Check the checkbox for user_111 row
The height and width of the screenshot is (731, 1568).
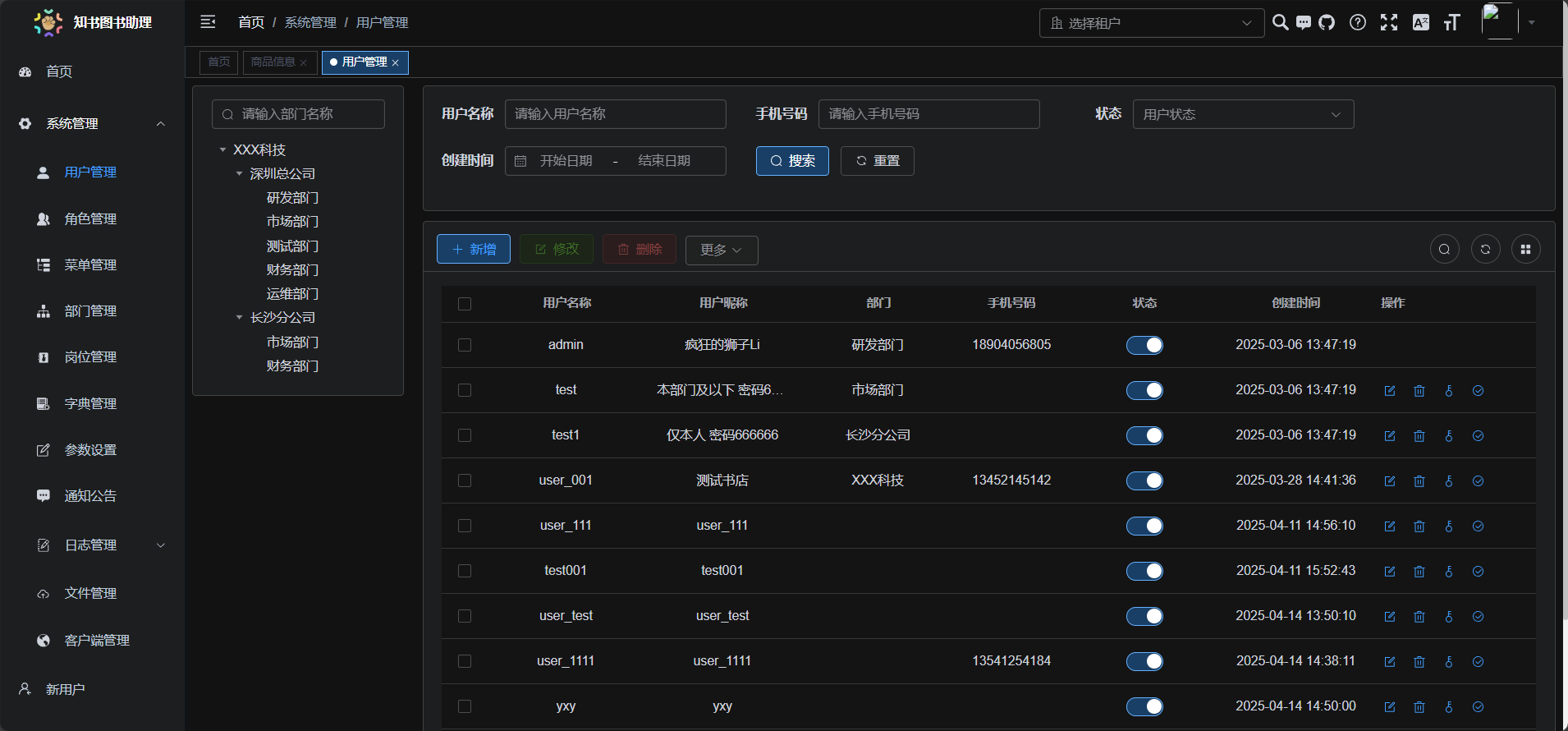[x=465, y=526]
